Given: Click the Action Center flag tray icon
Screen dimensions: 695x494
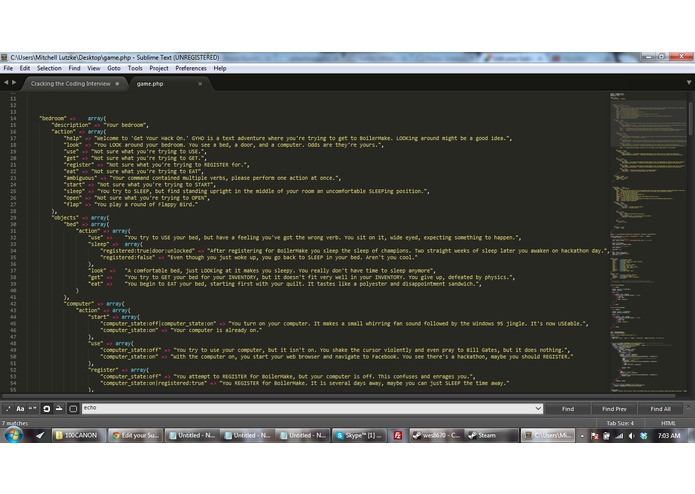Looking at the screenshot, I should point(595,436).
